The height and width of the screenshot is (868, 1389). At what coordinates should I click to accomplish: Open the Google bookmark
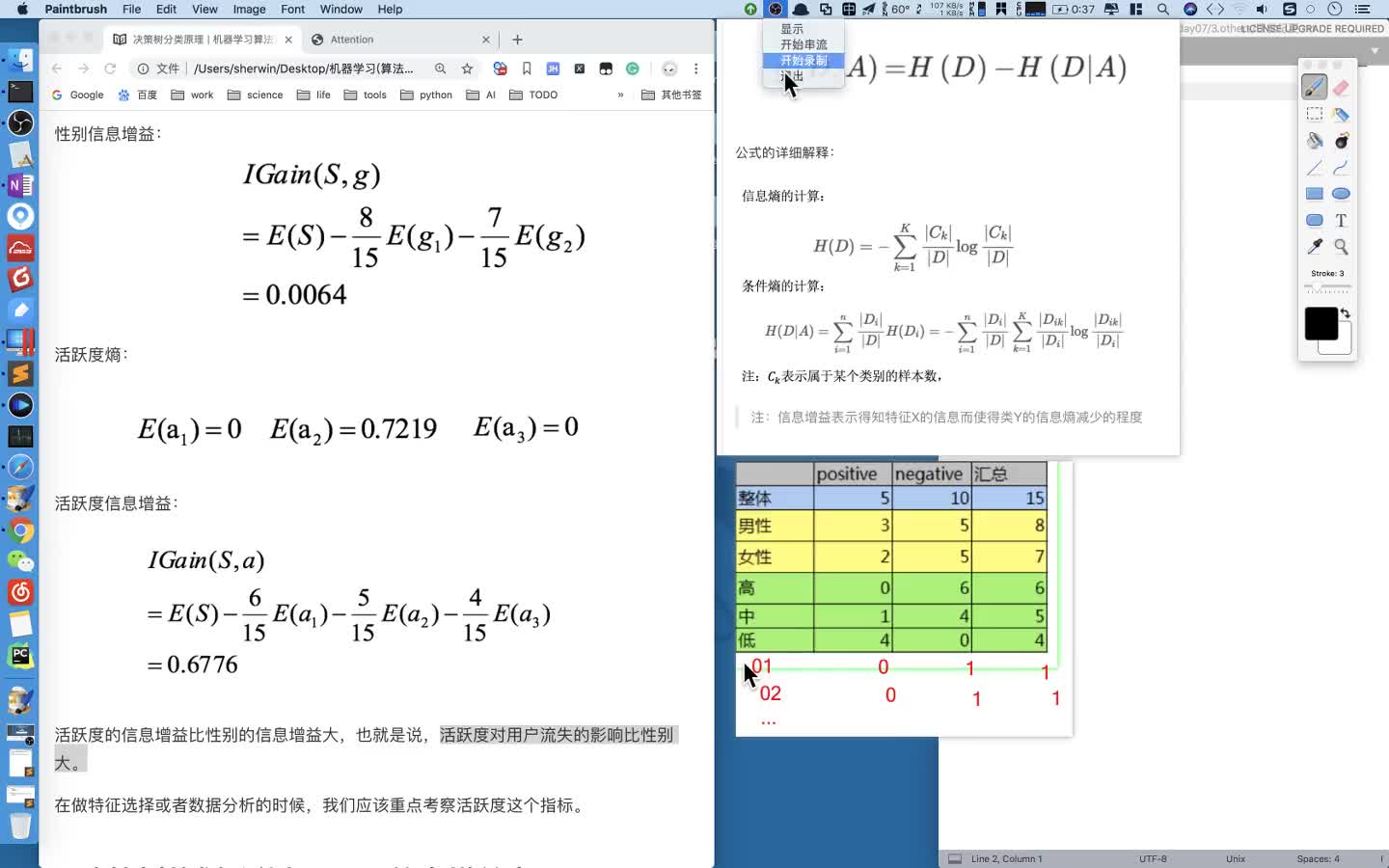click(x=77, y=95)
